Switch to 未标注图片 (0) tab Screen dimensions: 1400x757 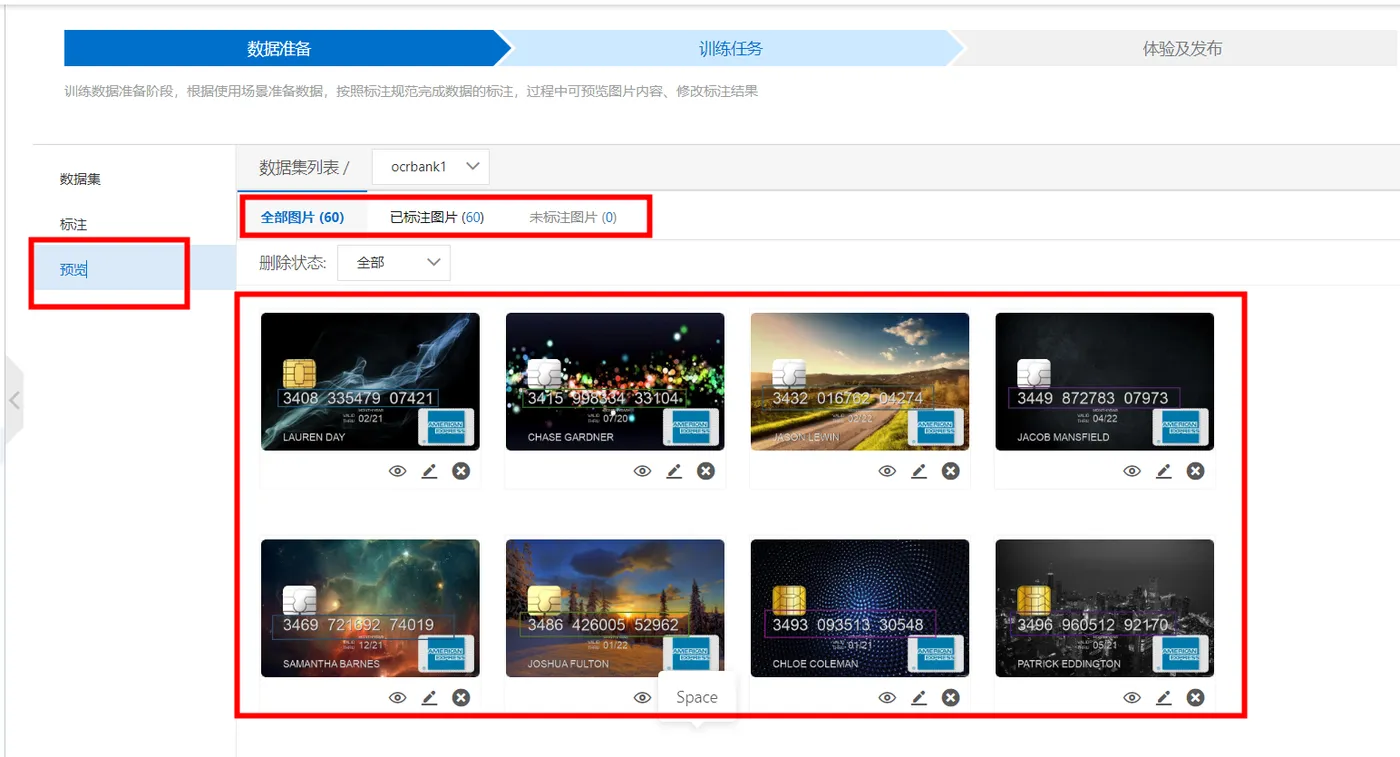(573, 217)
